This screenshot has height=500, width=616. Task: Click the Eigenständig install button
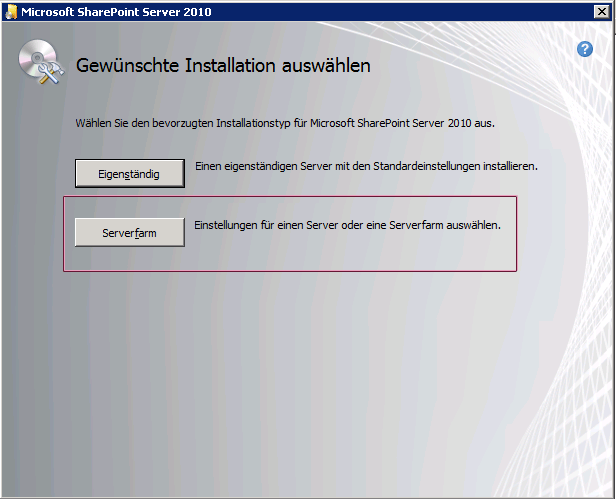pos(130,173)
